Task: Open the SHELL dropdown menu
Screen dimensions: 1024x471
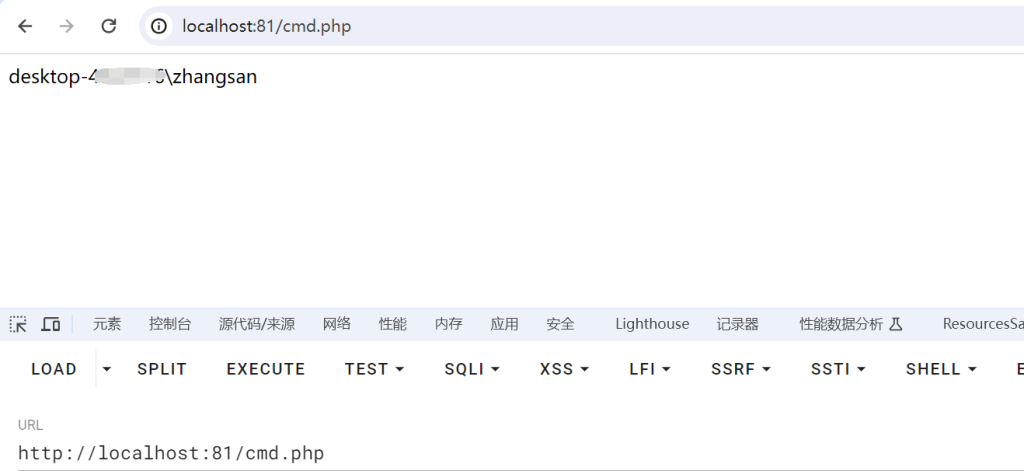Action: click(x=941, y=369)
